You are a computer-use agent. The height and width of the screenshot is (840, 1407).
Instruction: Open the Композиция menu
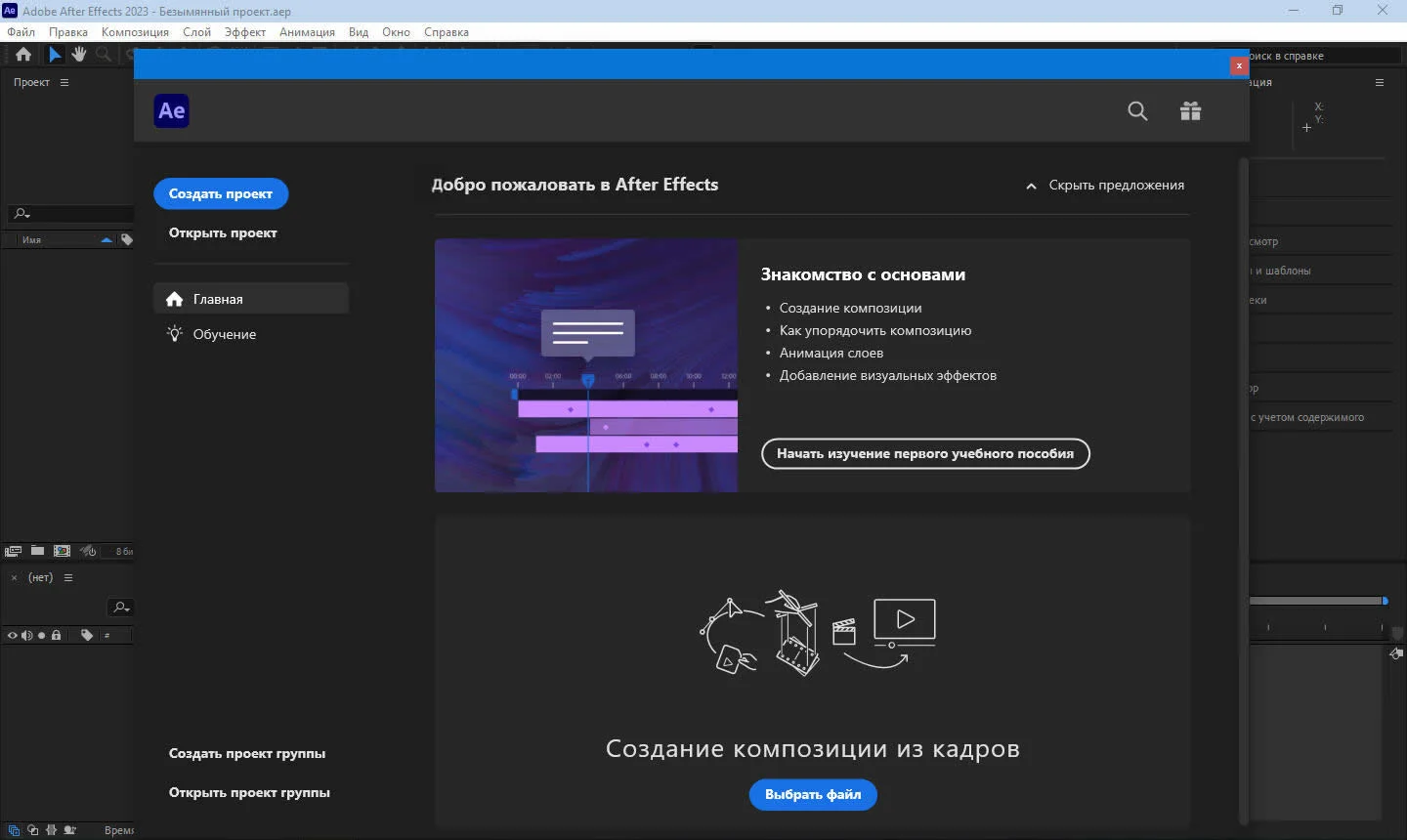[135, 31]
